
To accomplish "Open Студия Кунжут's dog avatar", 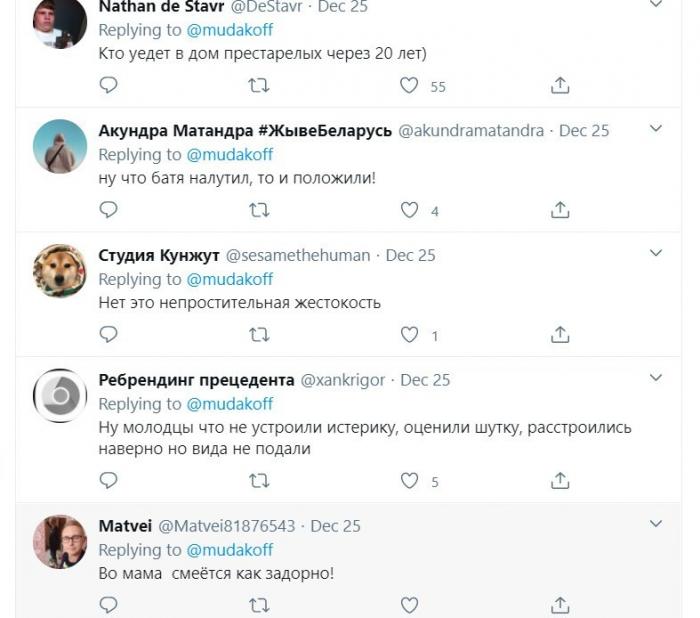I will click(60, 272).
